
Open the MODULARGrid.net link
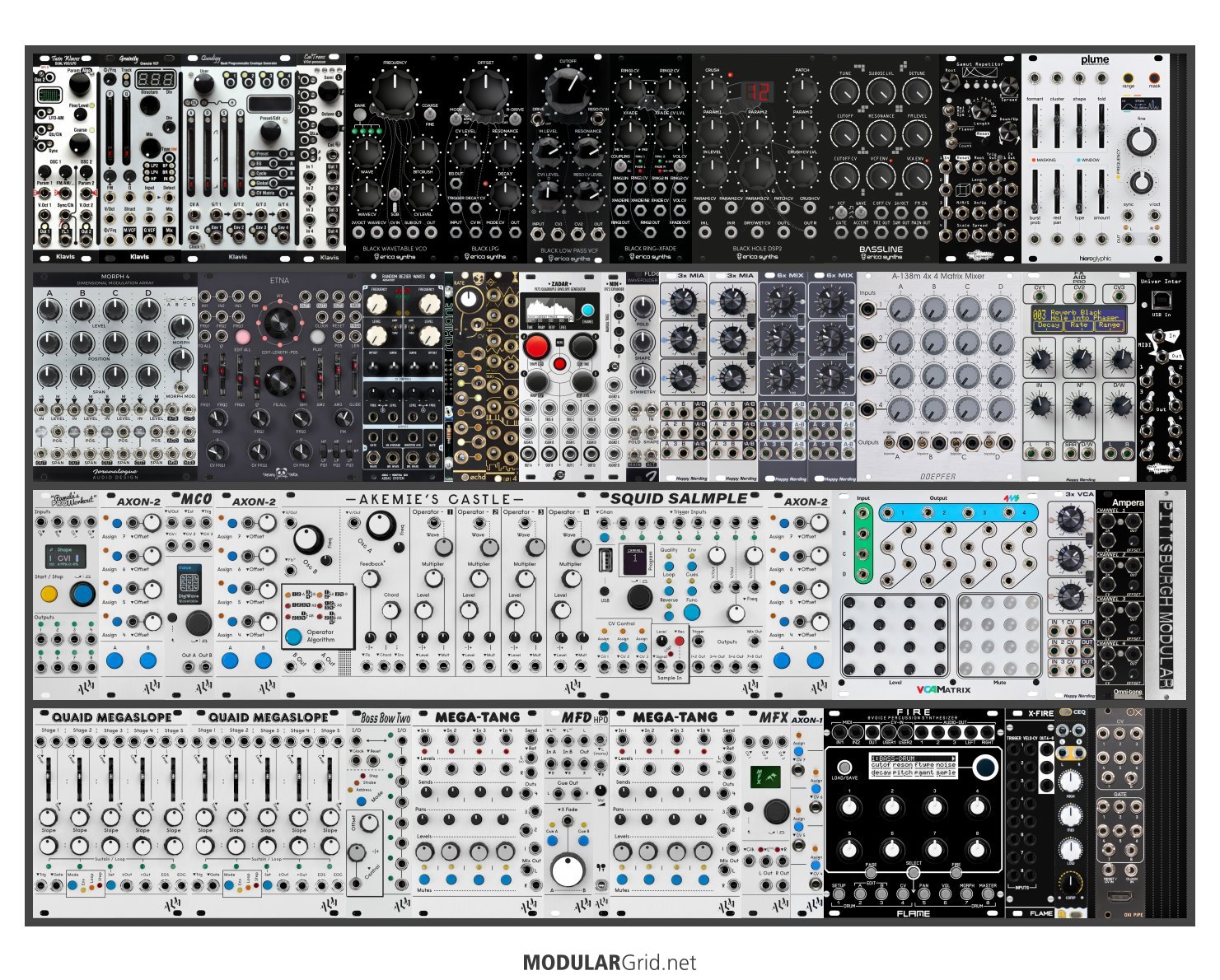click(610, 962)
